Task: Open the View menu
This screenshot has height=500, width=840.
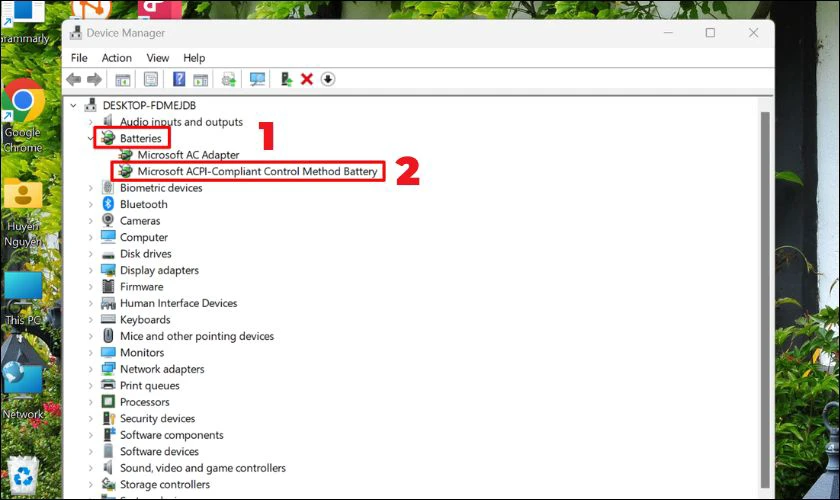Action: [158, 58]
